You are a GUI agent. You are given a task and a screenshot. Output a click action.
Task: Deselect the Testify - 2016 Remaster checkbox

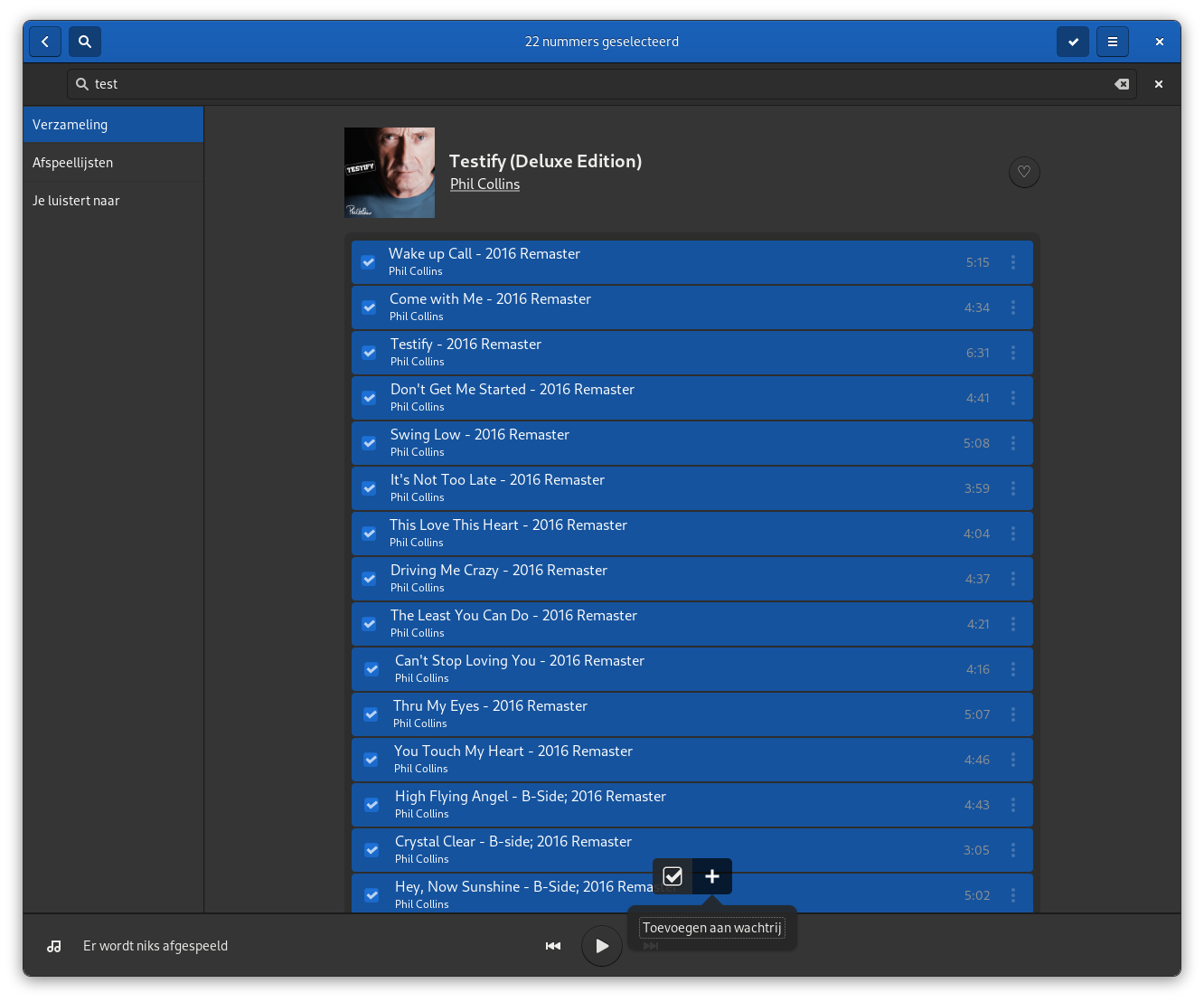[x=369, y=353]
